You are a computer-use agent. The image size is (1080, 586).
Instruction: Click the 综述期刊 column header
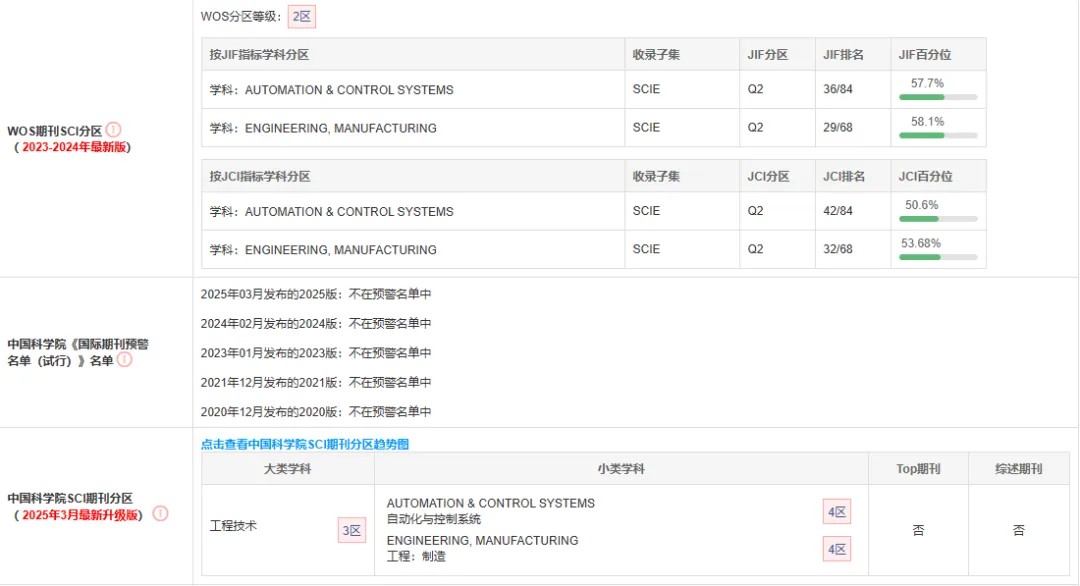click(1019, 469)
